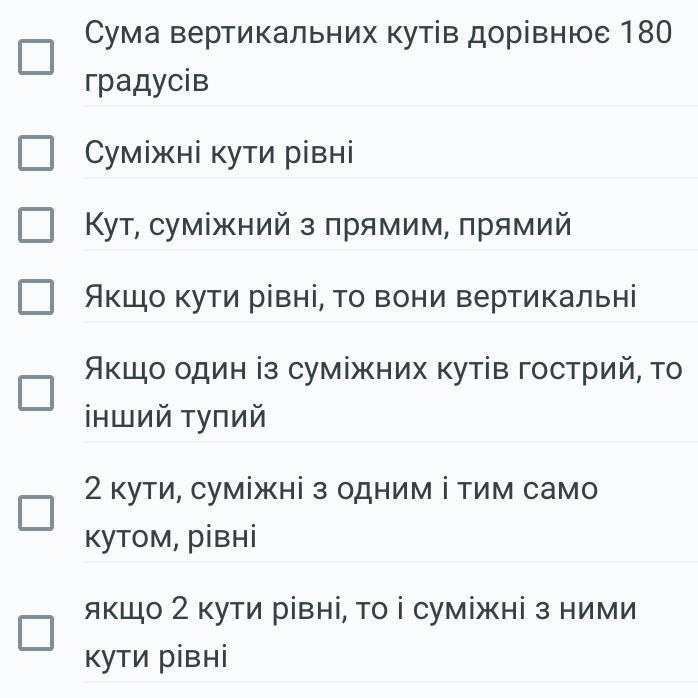Check the box for '2 кути, суміжні з одним'
The image size is (698, 698).
click(37, 513)
